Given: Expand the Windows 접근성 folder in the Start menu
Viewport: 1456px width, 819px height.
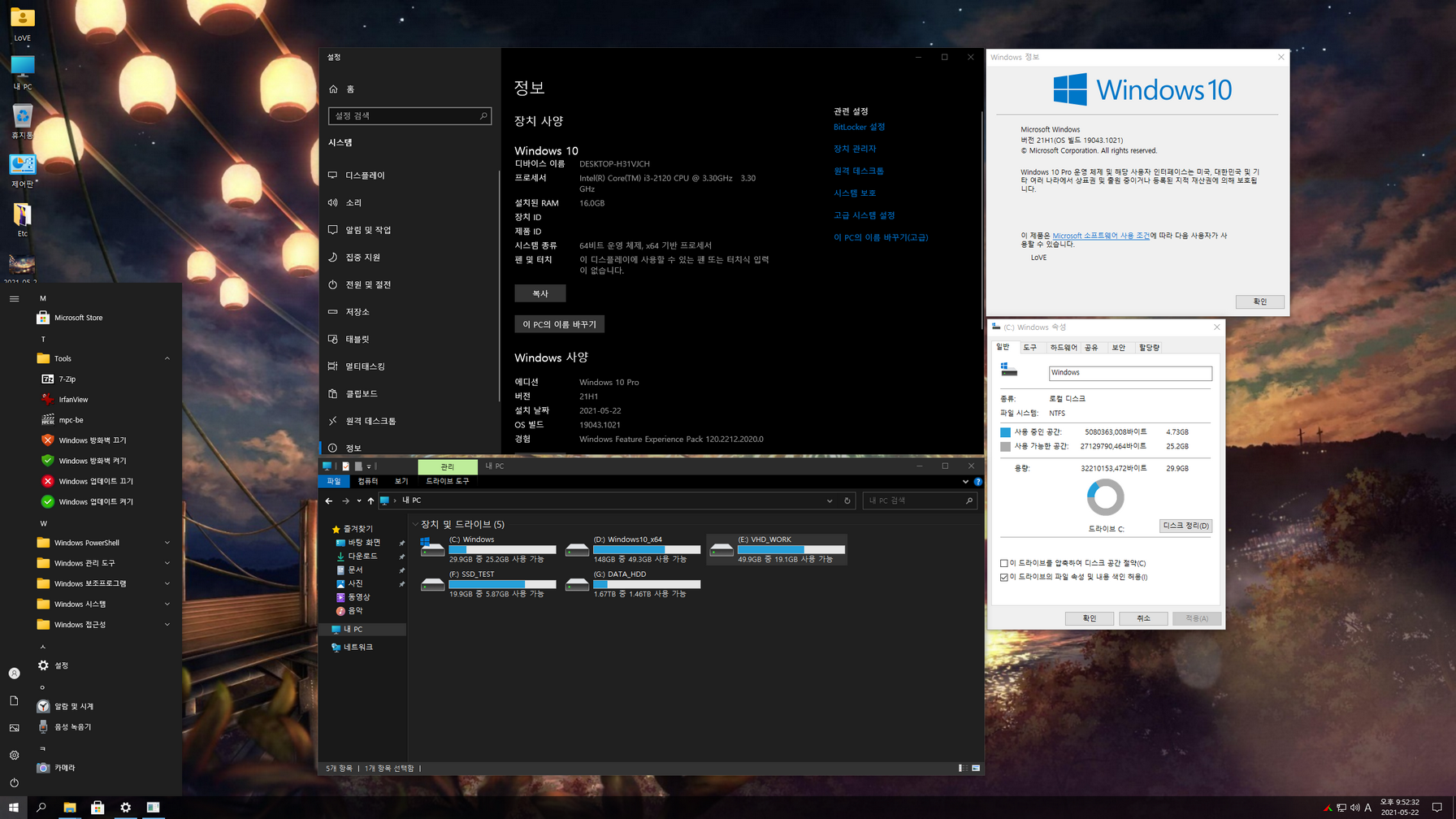Looking at the screenshot, I should pos(167,624).
